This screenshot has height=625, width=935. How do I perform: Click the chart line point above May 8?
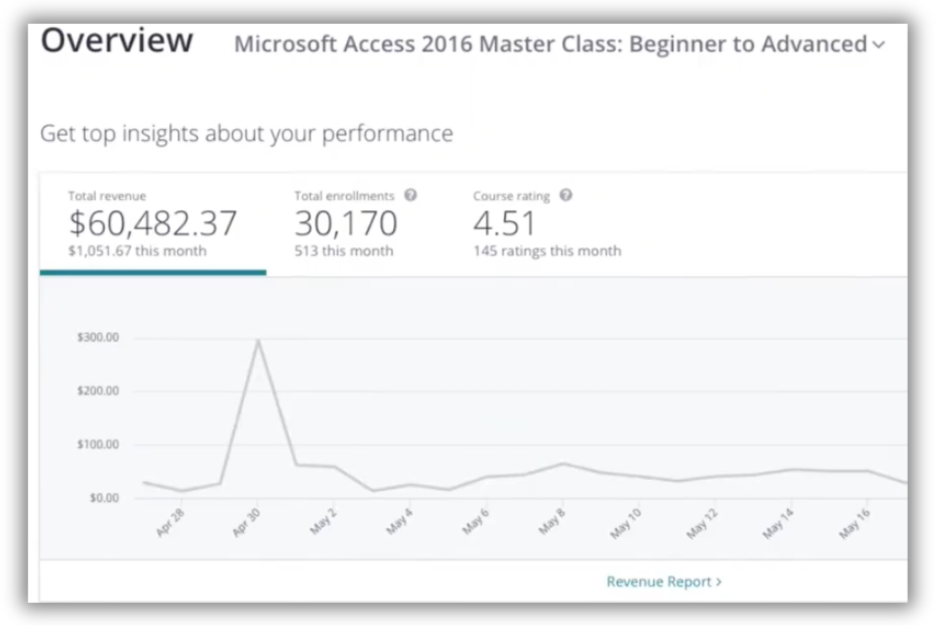(x=563, y=464)
